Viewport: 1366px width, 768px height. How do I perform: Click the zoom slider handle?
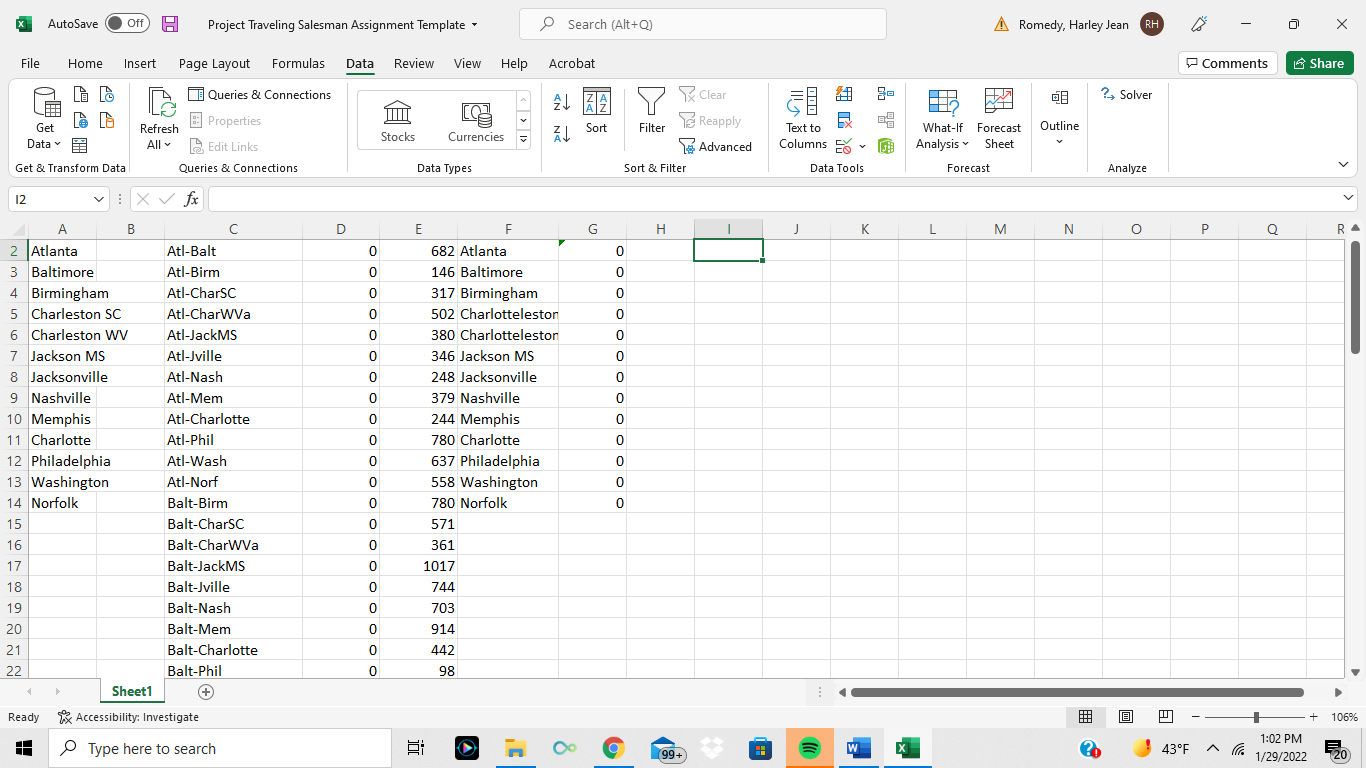tap(1256, 717)
